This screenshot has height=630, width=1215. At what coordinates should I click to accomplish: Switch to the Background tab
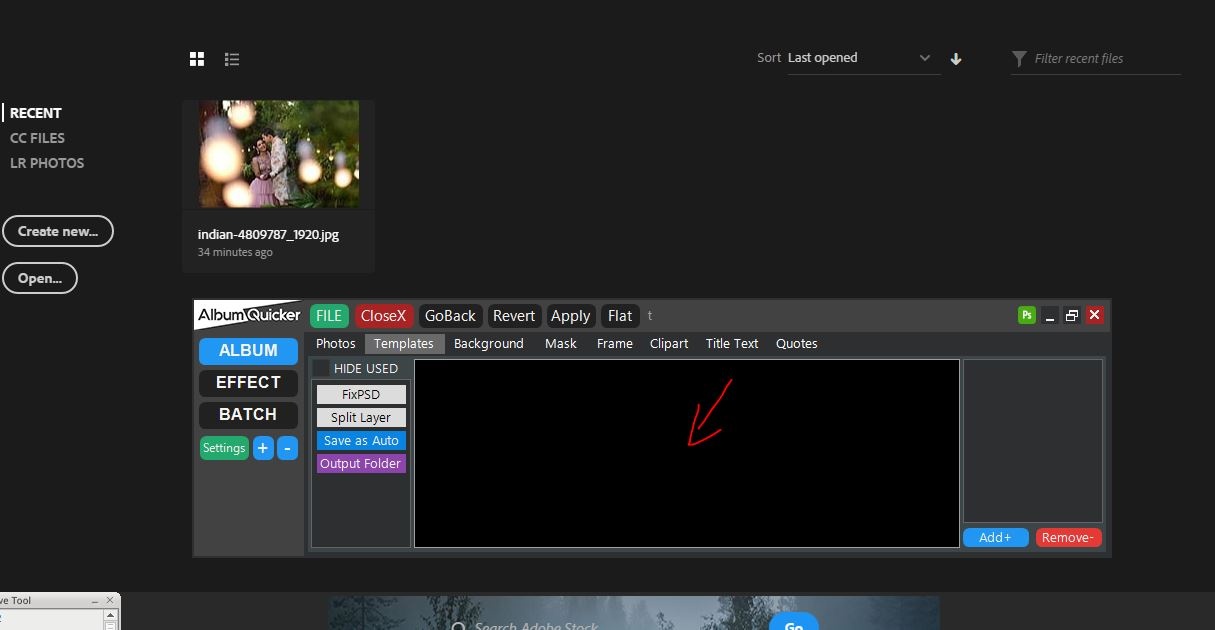pyautogui.click(x=489, y=343)
